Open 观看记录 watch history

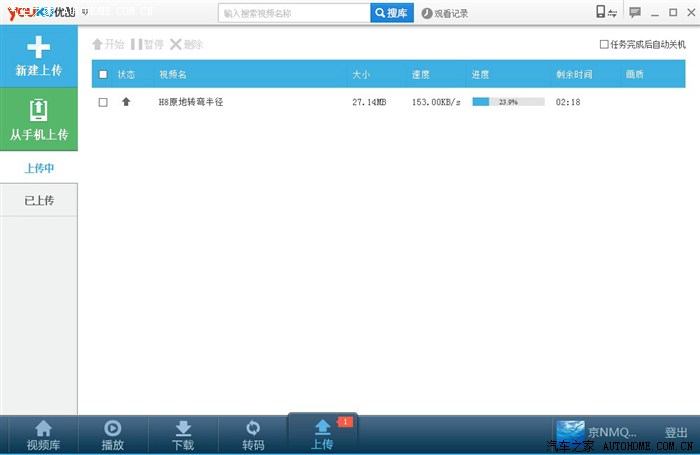(x=445, y=14)
